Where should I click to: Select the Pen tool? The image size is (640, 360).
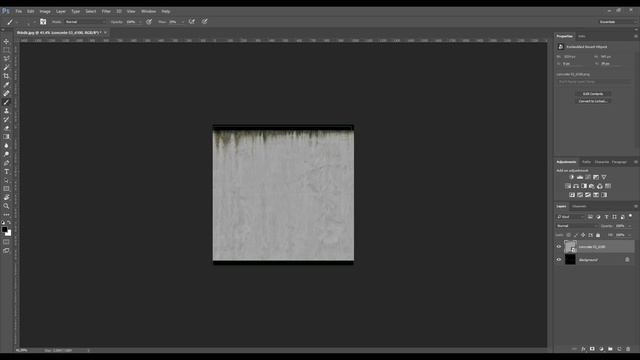tap(6, 163)
